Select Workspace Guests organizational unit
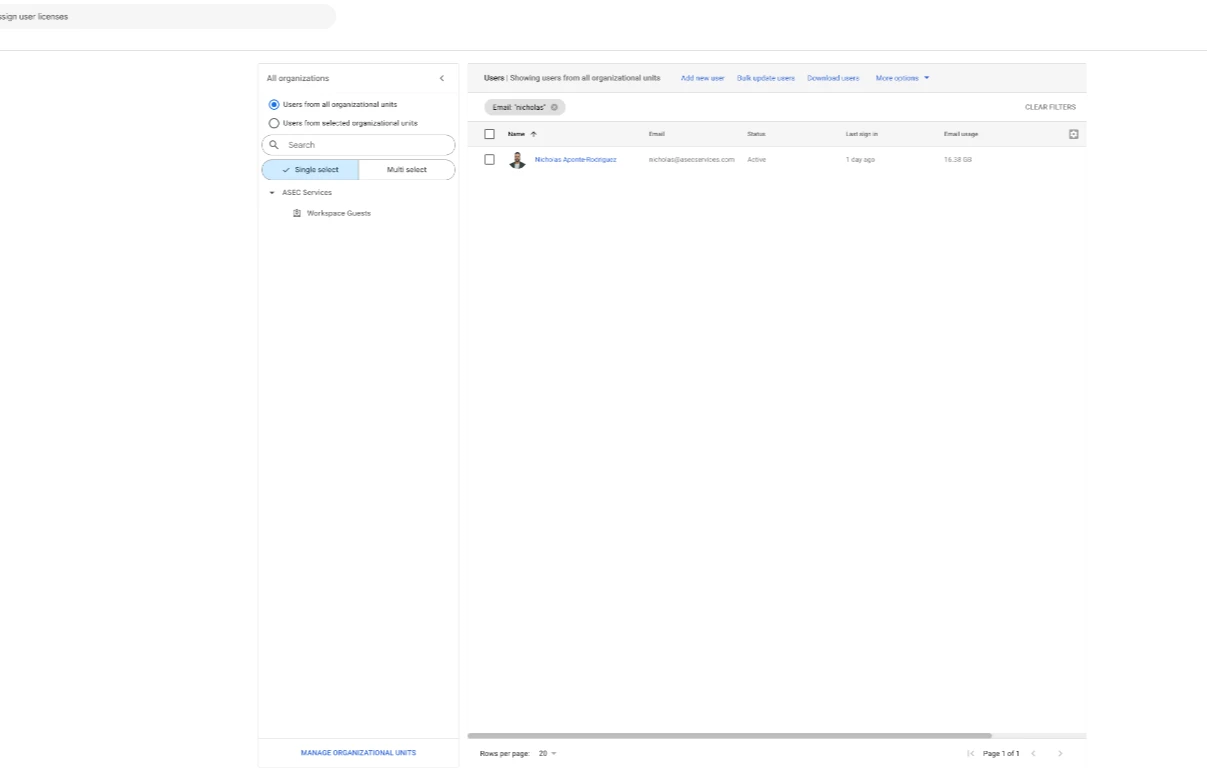This screenshot has height=784, width=1207. 339,213
